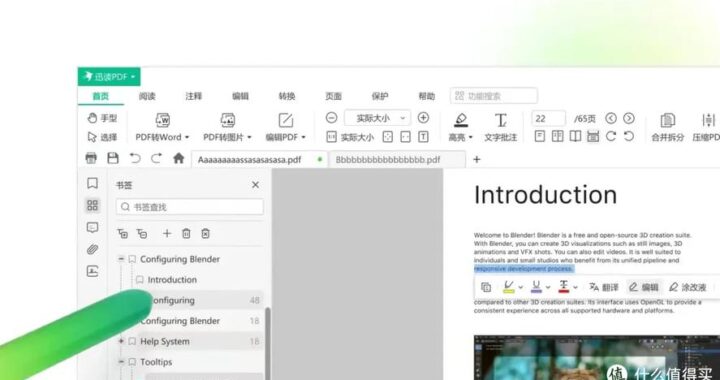720x380 pixels.
Task: Toggle continuous scrolling view mode
Action: pos(593,136)
